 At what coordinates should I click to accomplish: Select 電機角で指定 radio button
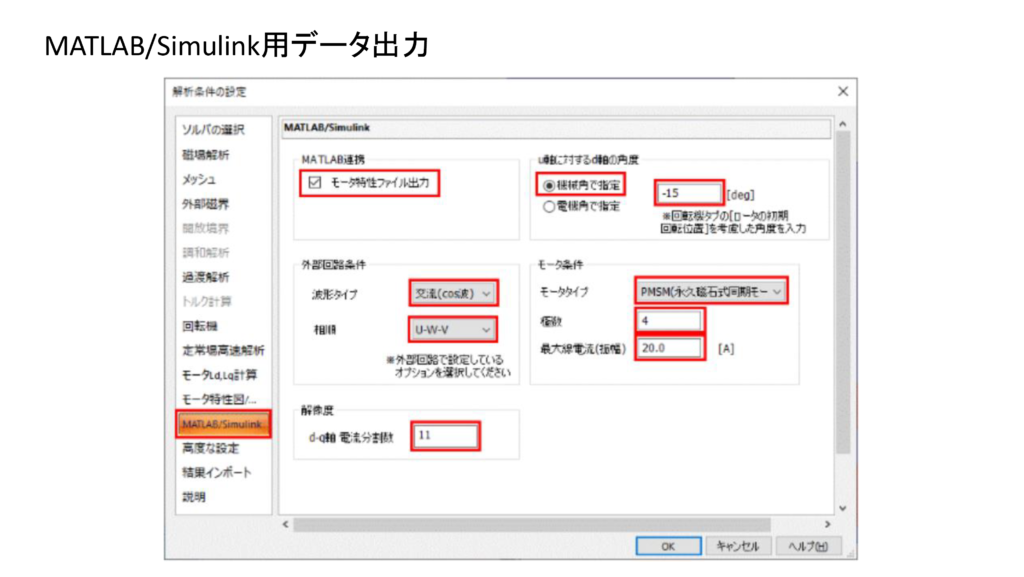(x=549, y=207)
